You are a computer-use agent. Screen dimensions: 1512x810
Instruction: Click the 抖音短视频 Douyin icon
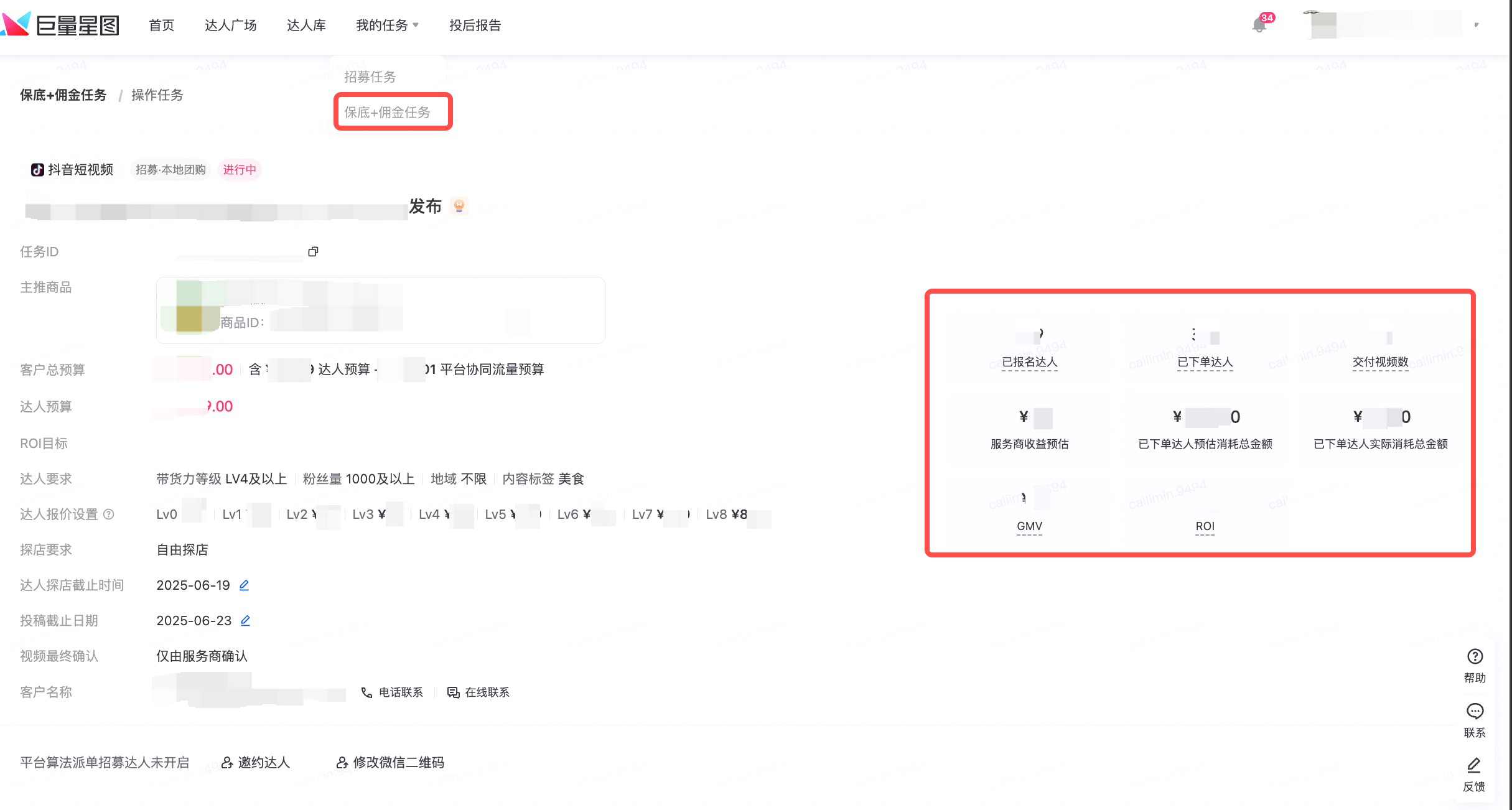click(39, 169)
